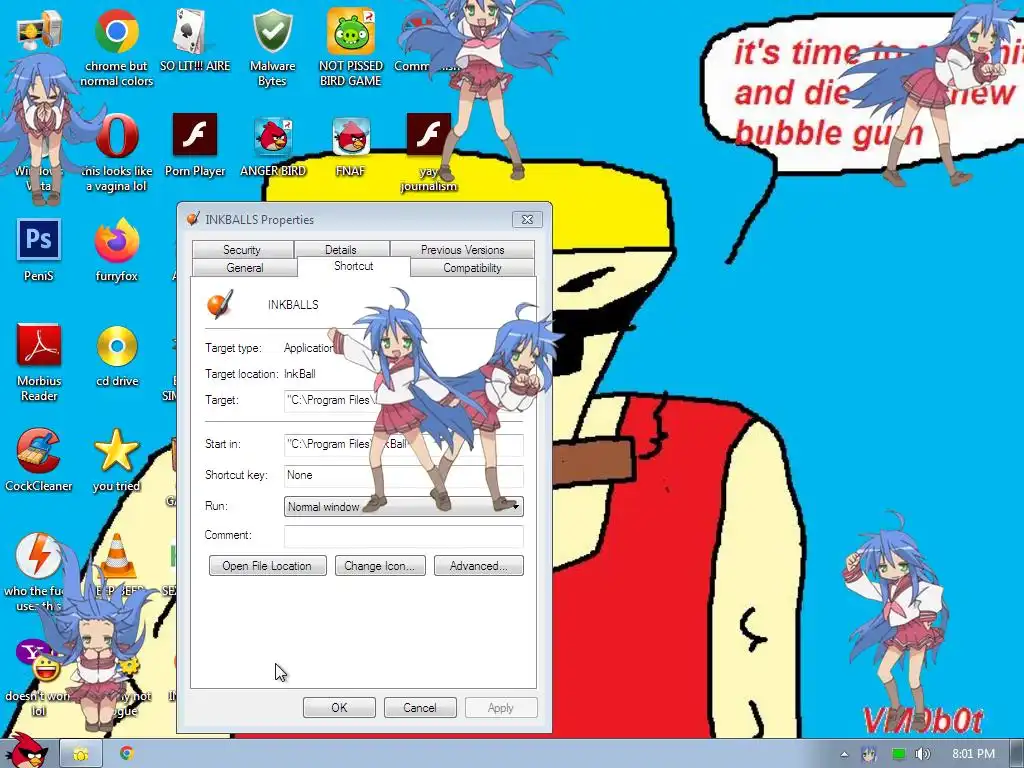Screen dimensions: 1024x768
Task: Select the Shortcut tab
Action: point(353,266)
